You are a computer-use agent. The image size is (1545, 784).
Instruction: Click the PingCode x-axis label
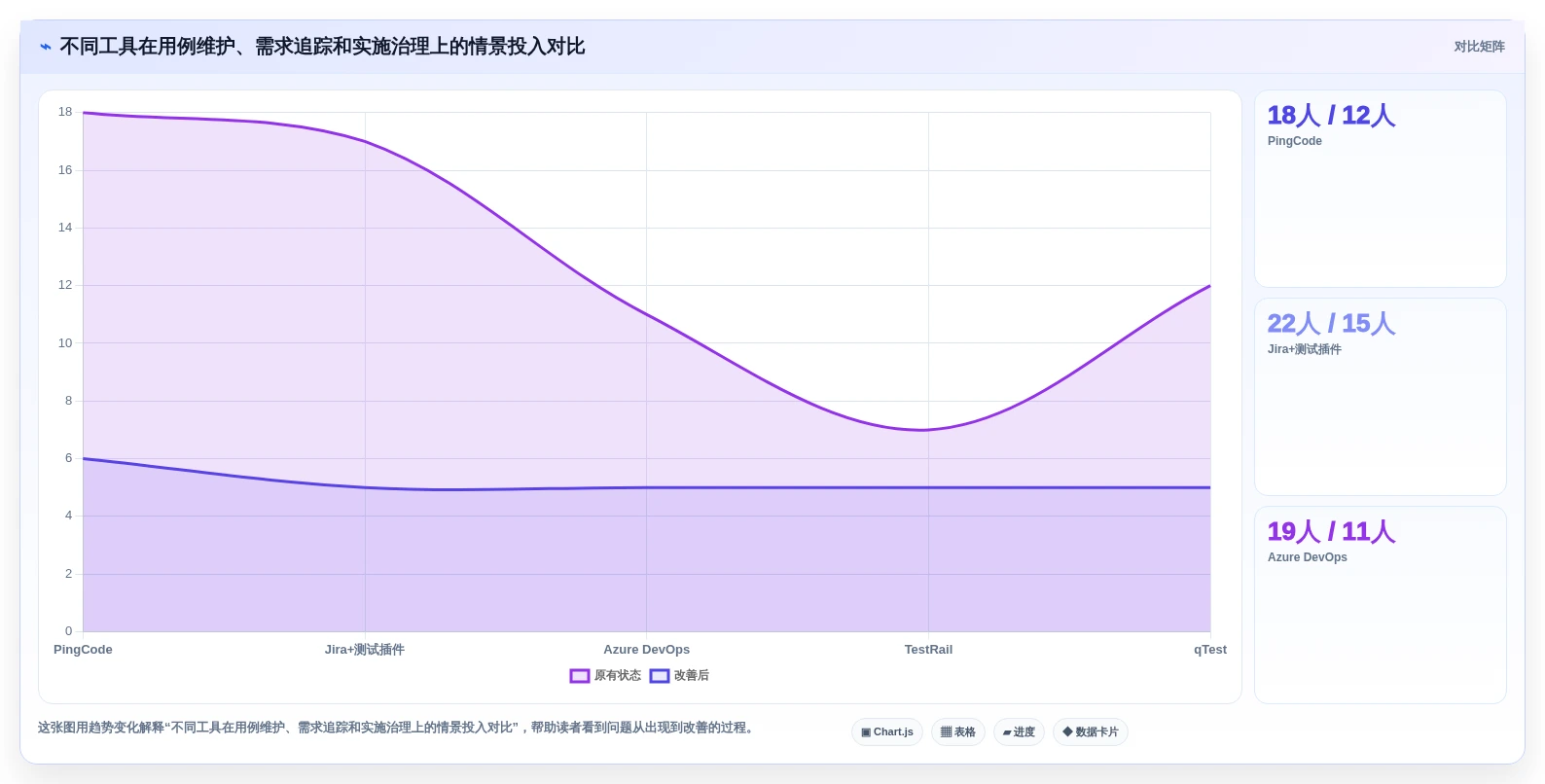83,650
